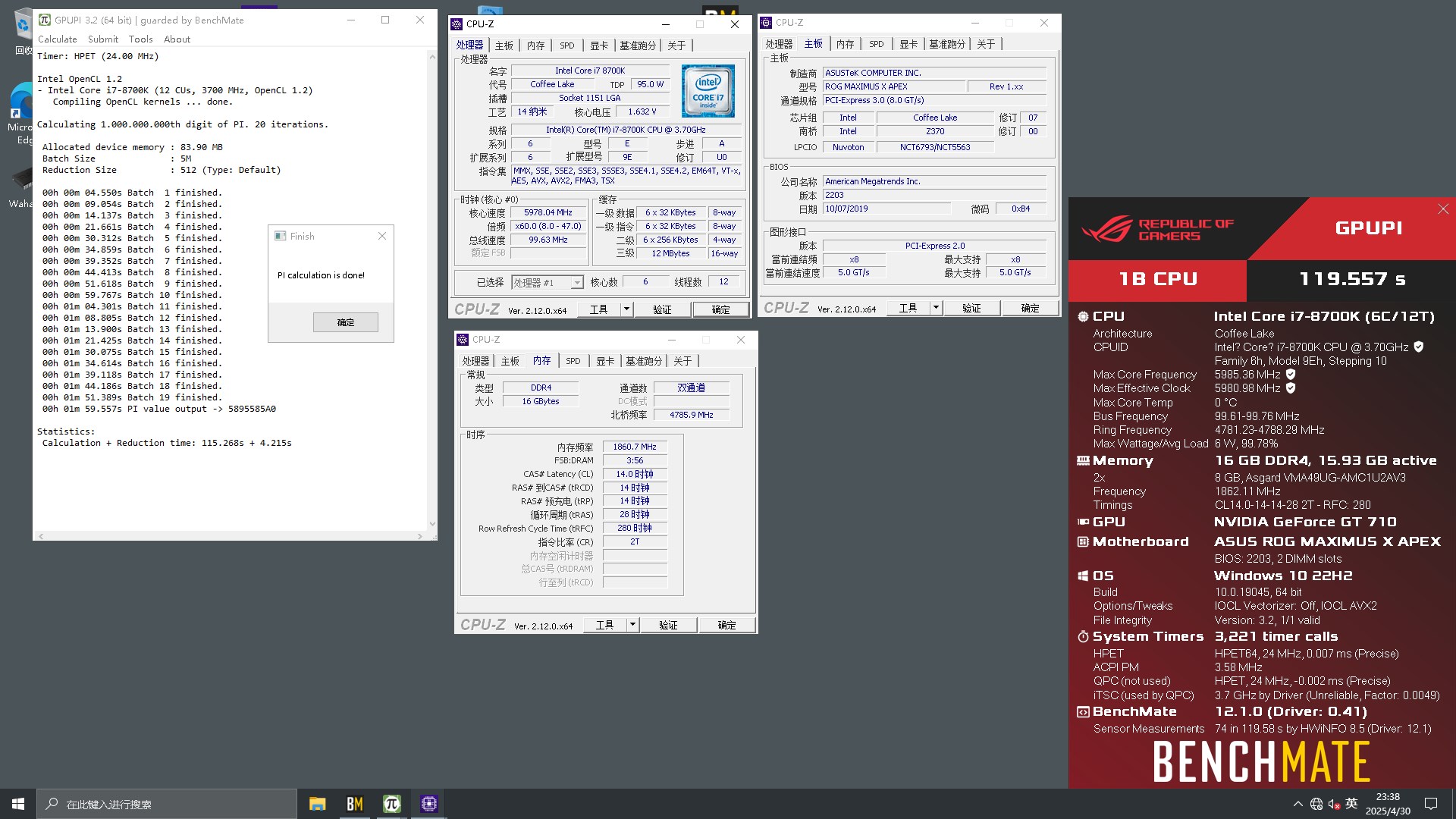Click 确定 in processor CPU-Z window
The image size is (1456, 819).
pyautogui.click(x=720, y=309)
